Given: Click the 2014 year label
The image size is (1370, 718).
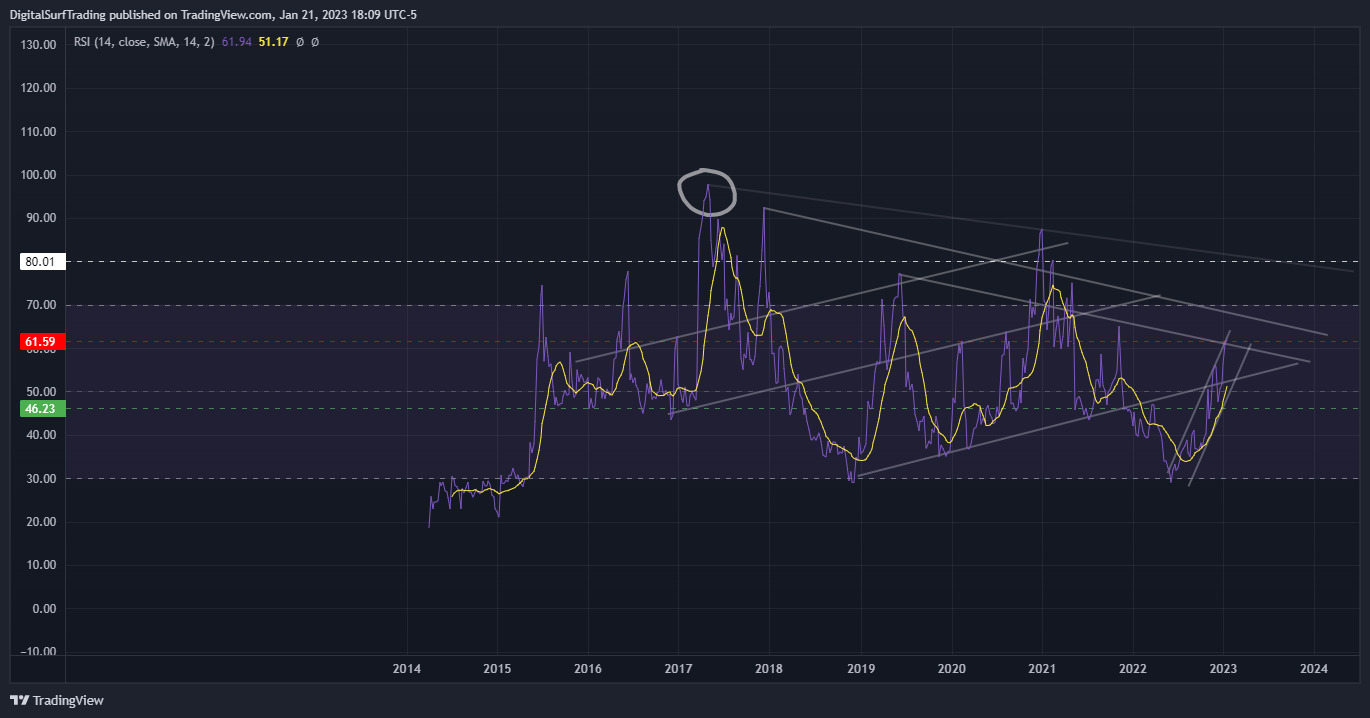Looking at the screenshot, I should (x=407, y=668).
